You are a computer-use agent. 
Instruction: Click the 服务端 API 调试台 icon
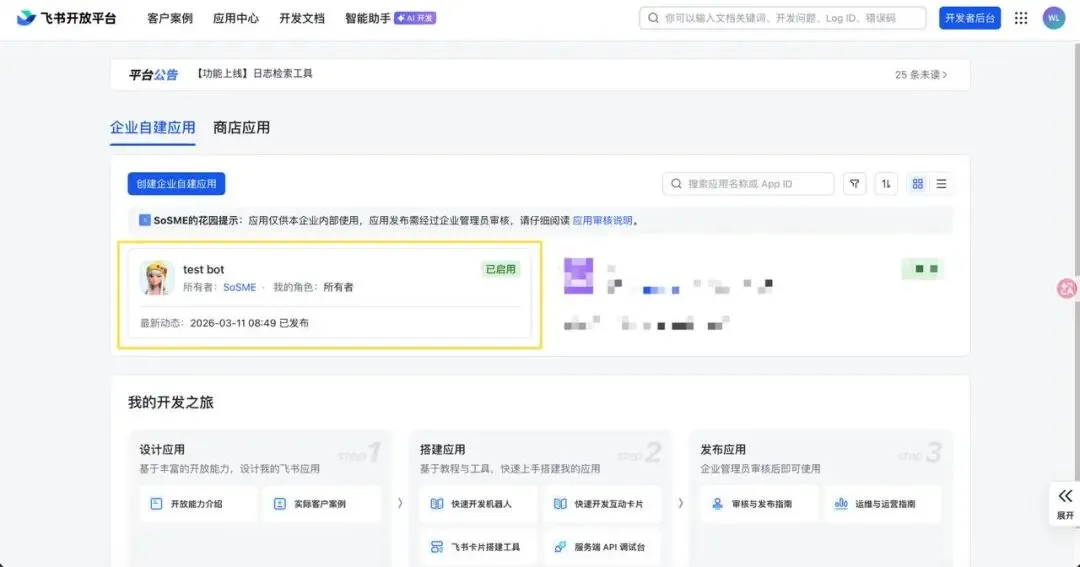tap(560, 546)
